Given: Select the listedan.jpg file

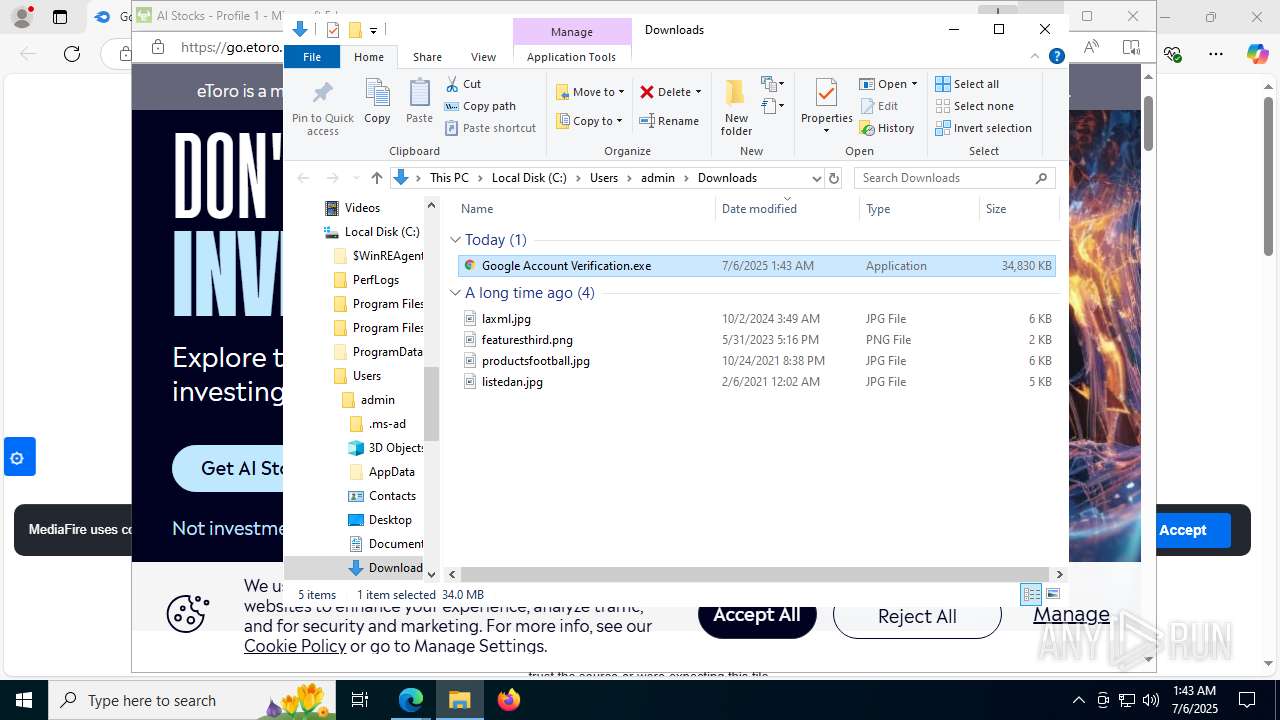Looking at the screenshot, I should pos(512,381).
